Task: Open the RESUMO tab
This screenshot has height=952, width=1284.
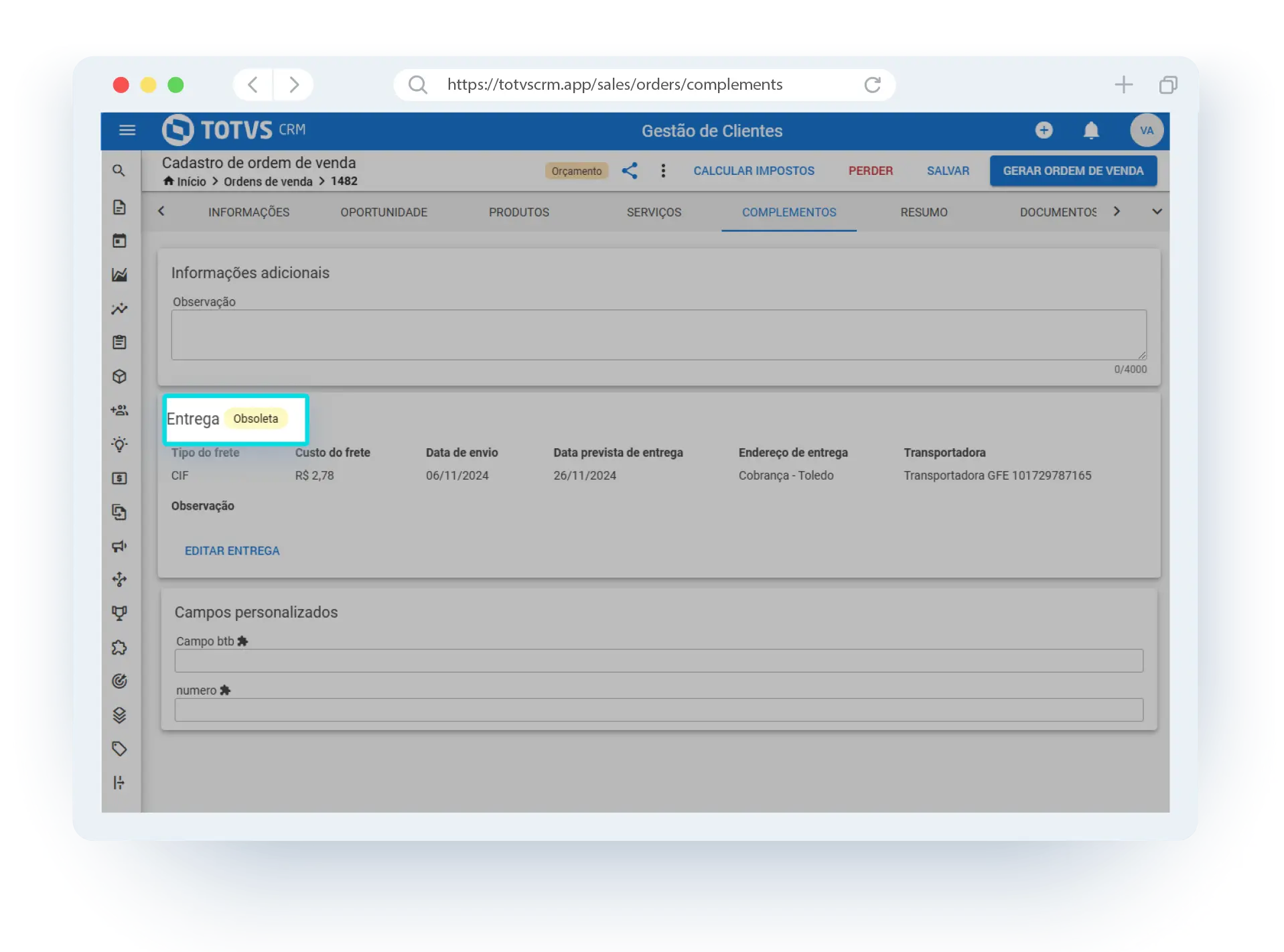Action: coord(924,212)
